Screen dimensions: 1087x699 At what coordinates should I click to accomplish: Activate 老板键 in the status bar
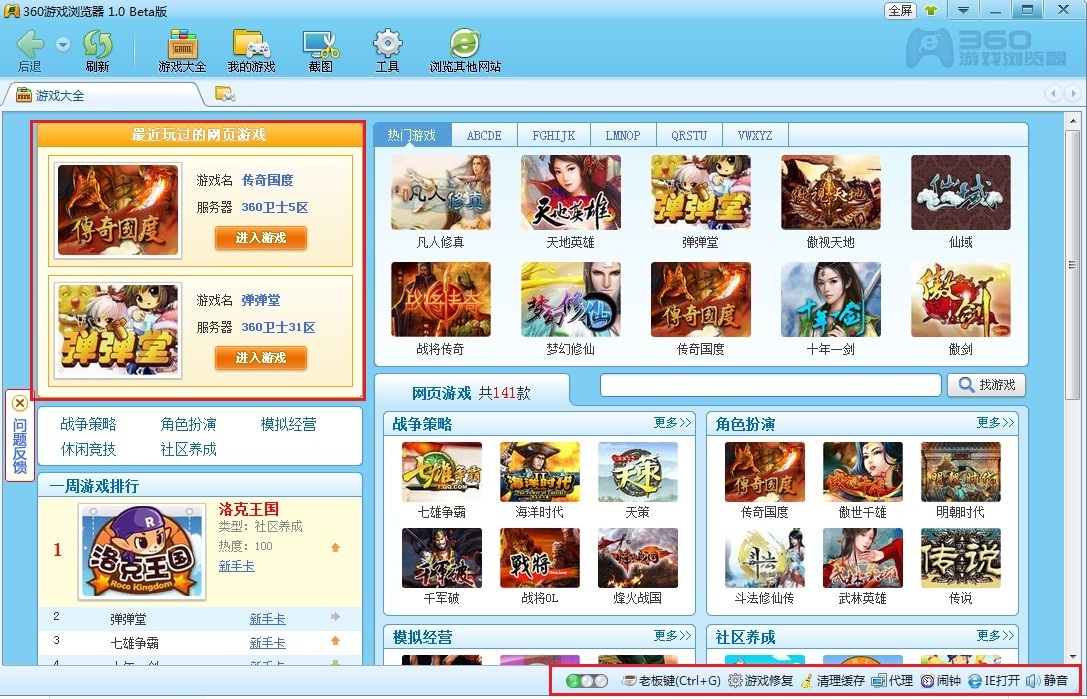[x=671, y=681]
